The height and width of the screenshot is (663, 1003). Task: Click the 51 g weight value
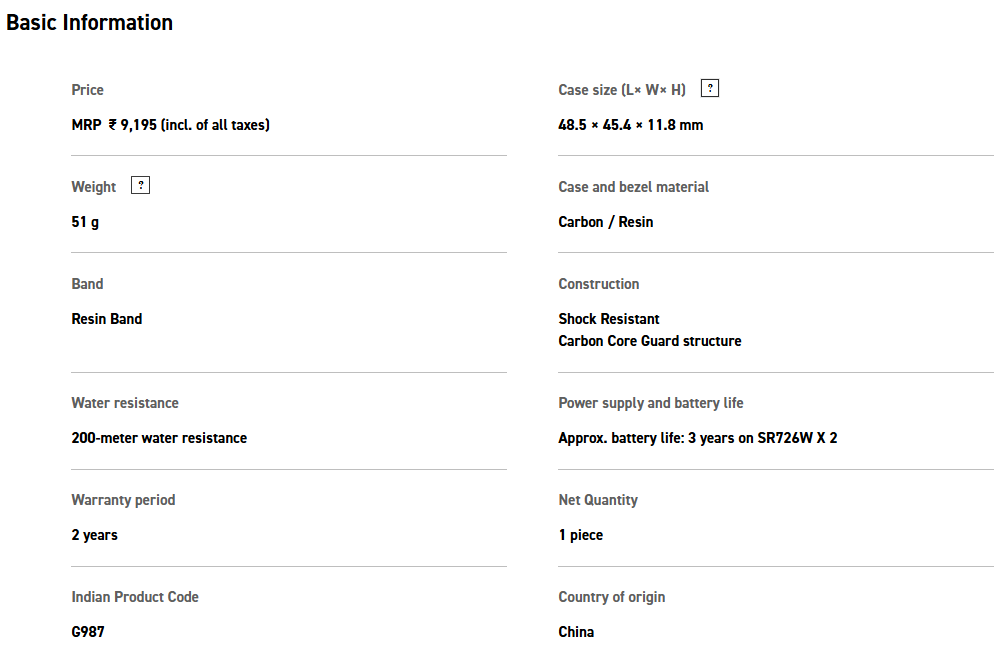click(x=85, y=222)
